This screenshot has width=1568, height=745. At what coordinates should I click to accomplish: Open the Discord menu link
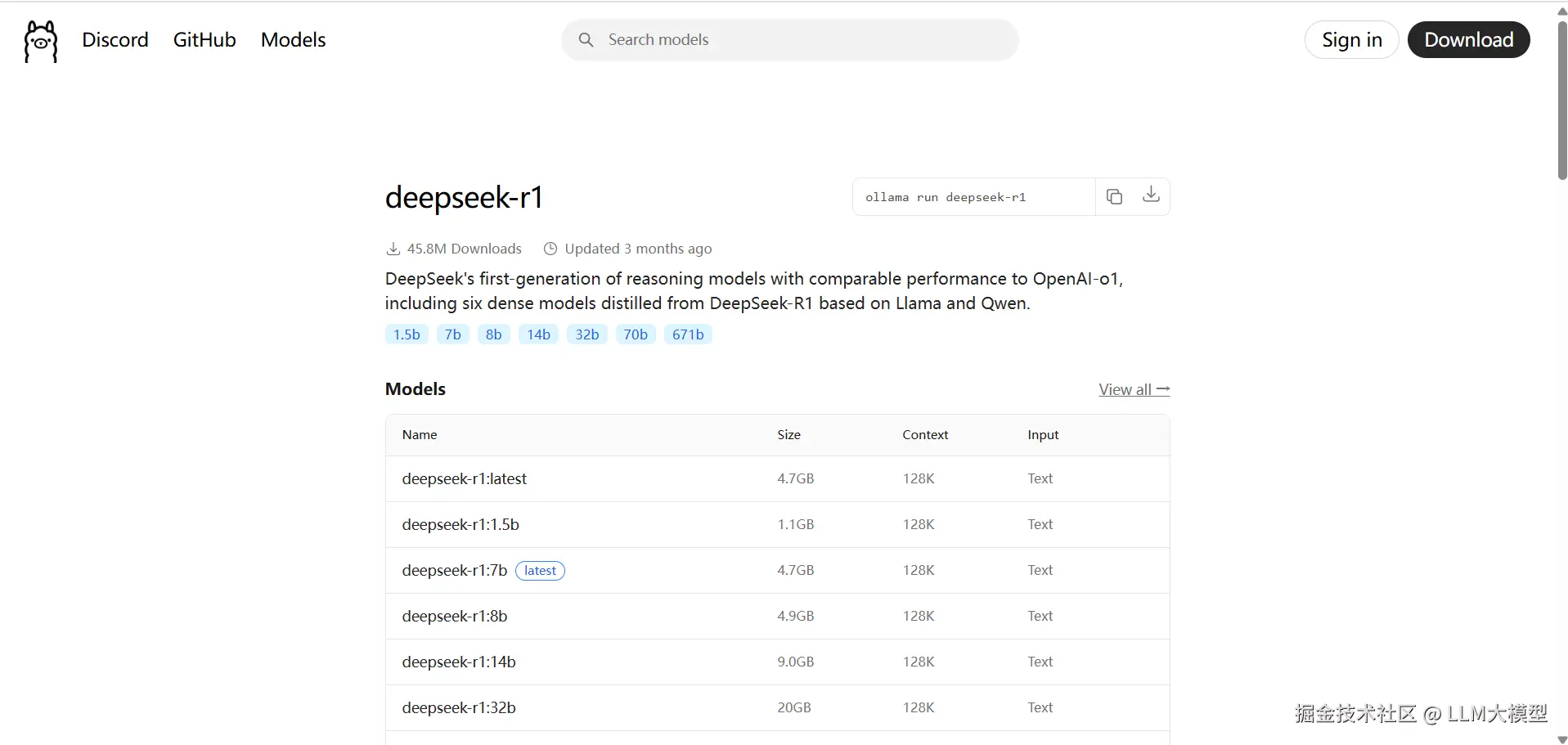tap(115, 39)
